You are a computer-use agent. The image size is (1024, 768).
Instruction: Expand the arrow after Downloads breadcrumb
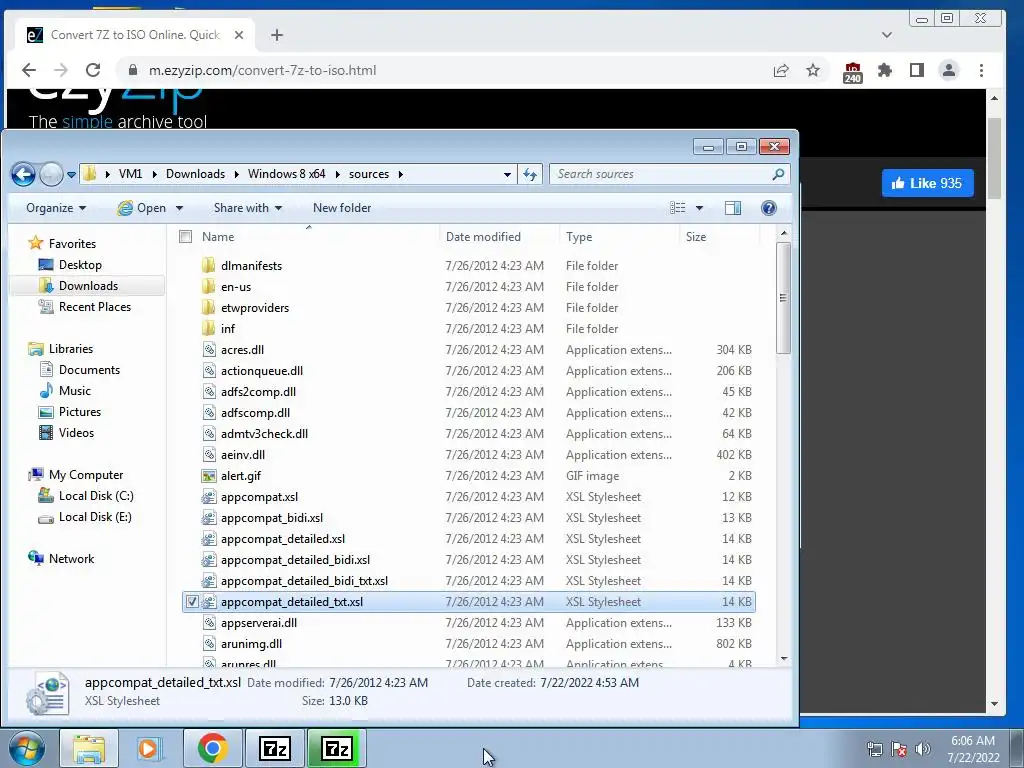[235, 174]
